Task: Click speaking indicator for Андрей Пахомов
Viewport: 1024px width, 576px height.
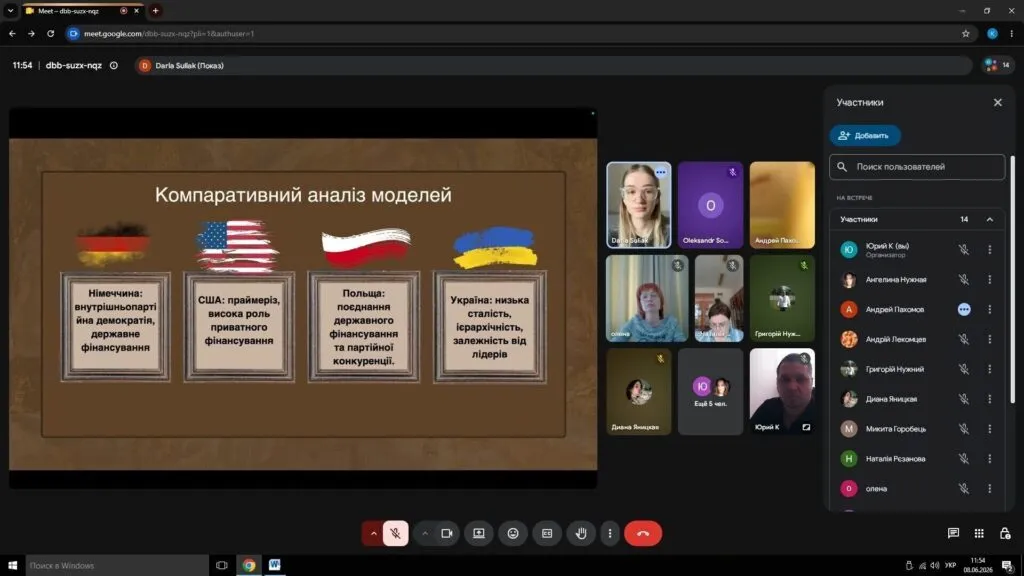Action: coord(964,310)
